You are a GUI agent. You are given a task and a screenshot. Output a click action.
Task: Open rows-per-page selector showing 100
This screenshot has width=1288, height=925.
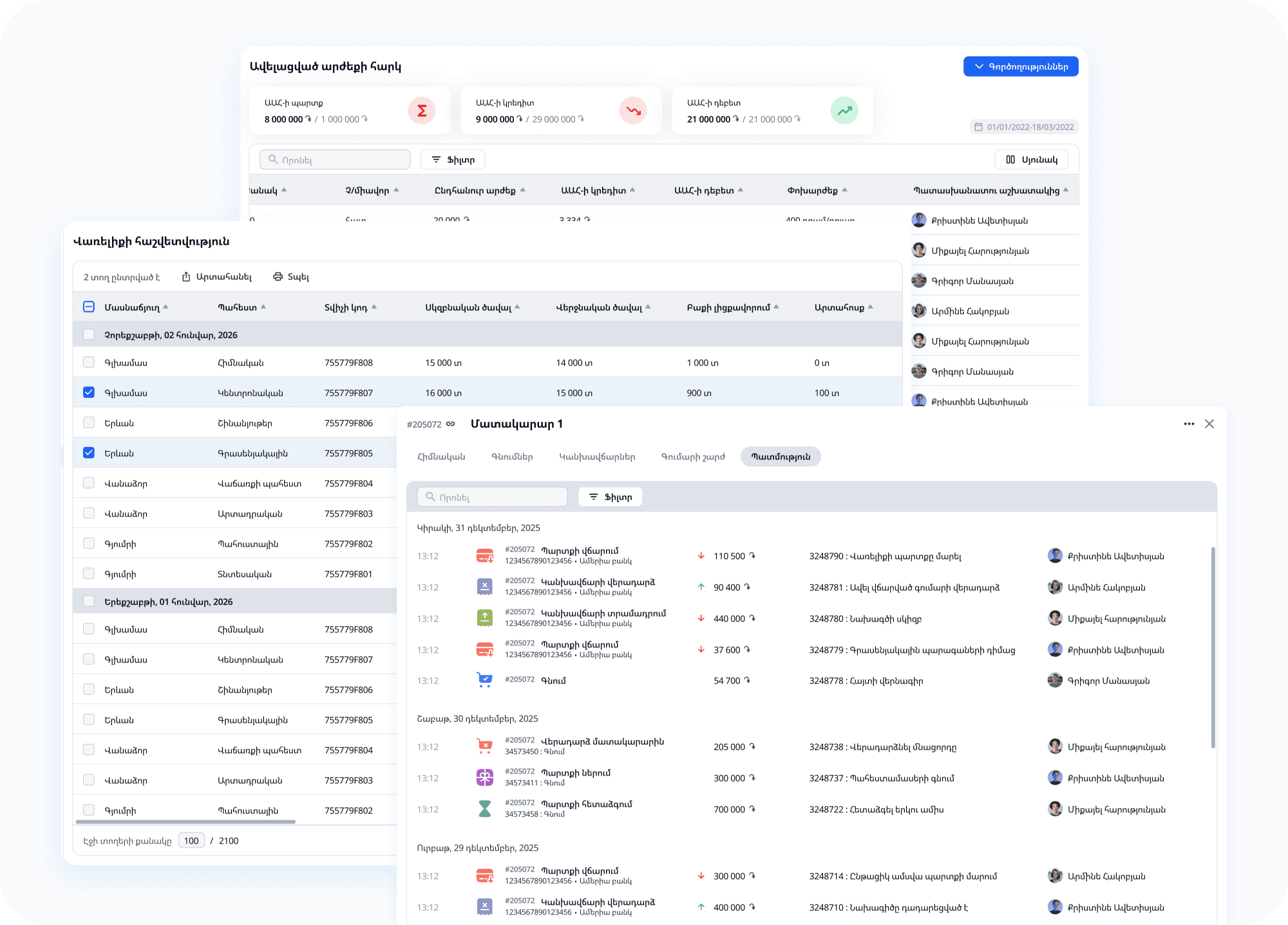[191, 841]
